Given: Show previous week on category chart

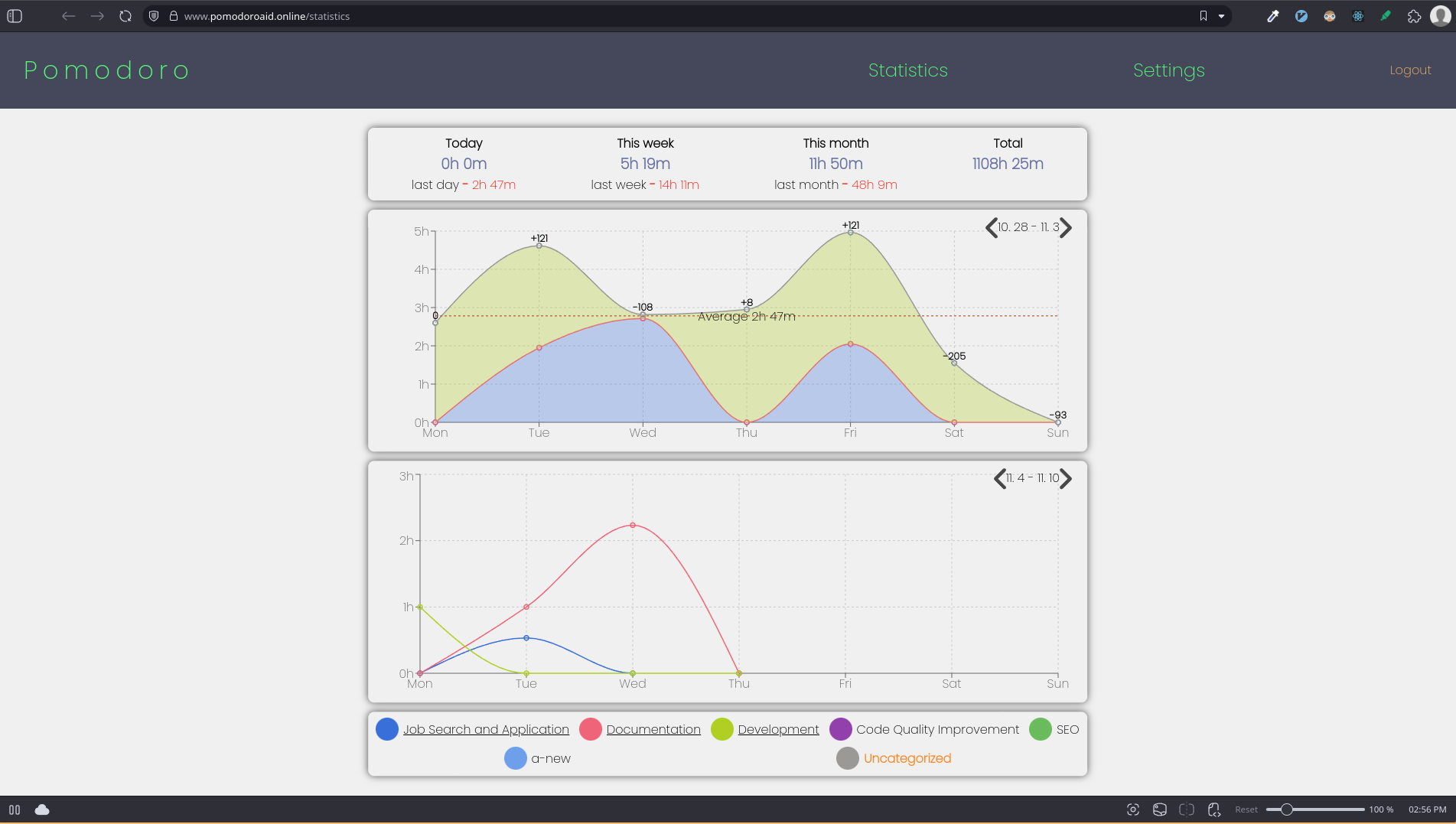Looking at the screenshot, I should [999, 479].
